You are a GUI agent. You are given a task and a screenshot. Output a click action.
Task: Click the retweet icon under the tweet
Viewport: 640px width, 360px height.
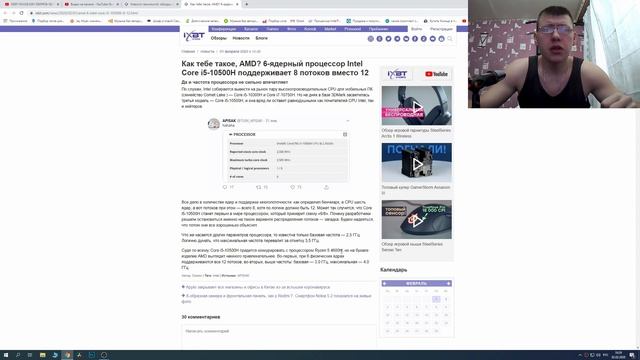coord(258,187)
